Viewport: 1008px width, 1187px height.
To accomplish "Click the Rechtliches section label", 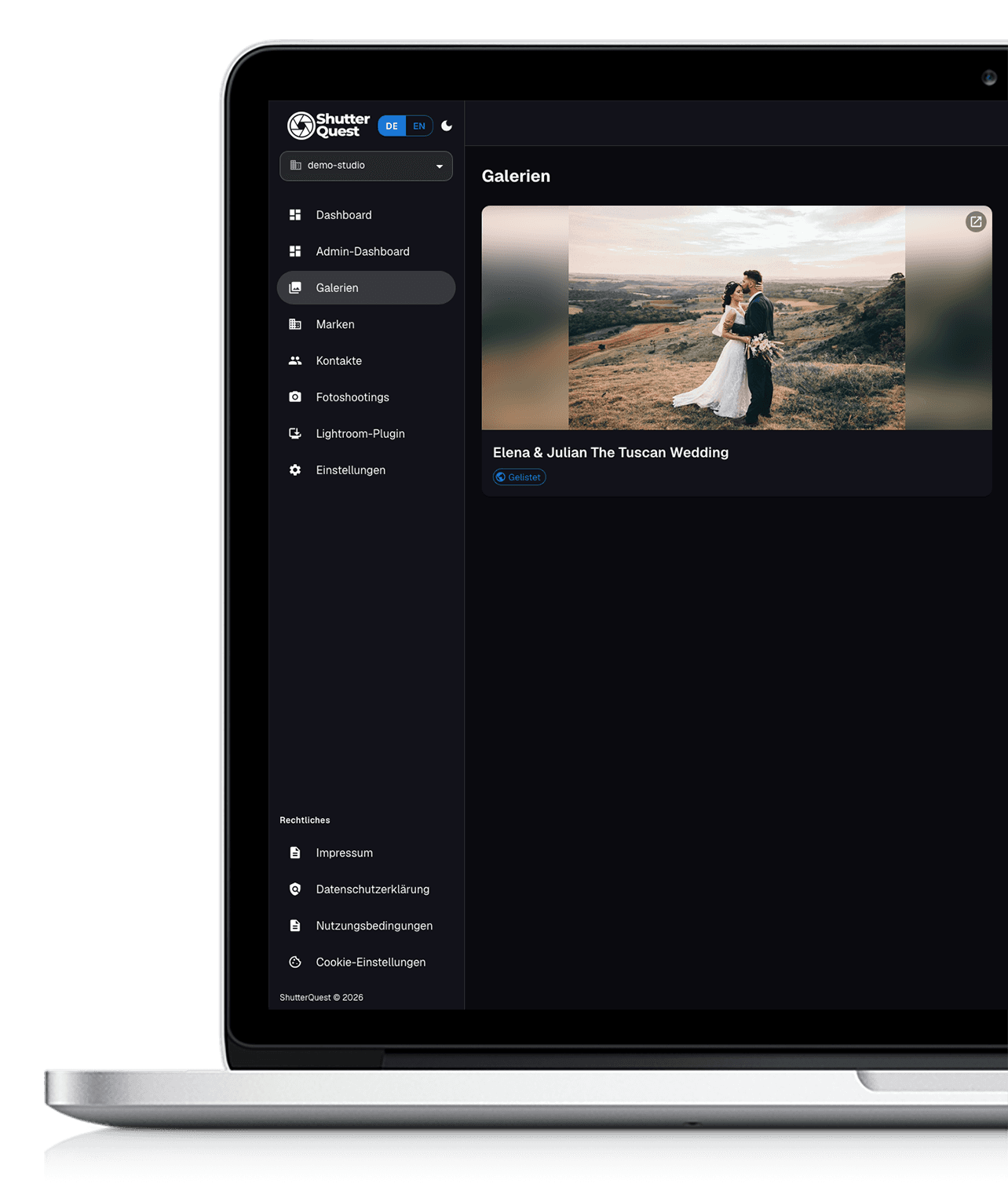I will point(305,820).
